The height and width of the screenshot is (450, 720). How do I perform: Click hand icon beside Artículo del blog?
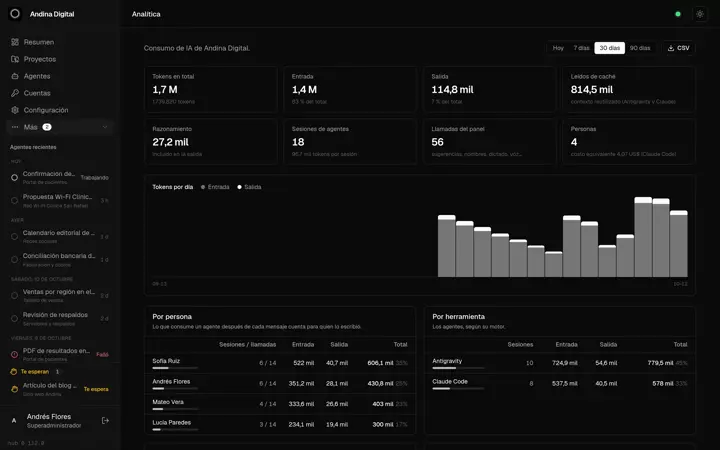coord(14,389)
